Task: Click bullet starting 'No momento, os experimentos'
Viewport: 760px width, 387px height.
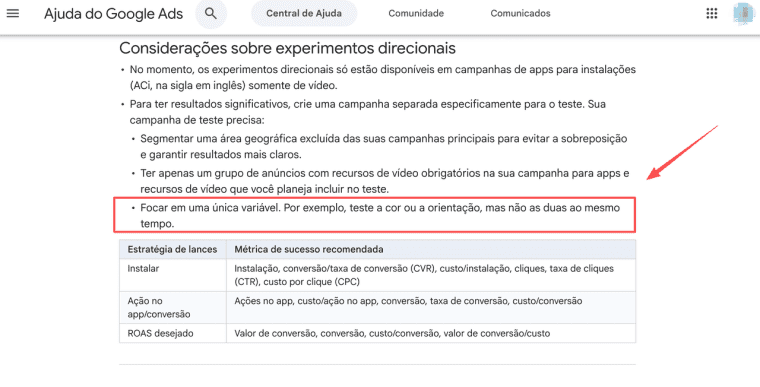Action: click(x=382, y=78)
